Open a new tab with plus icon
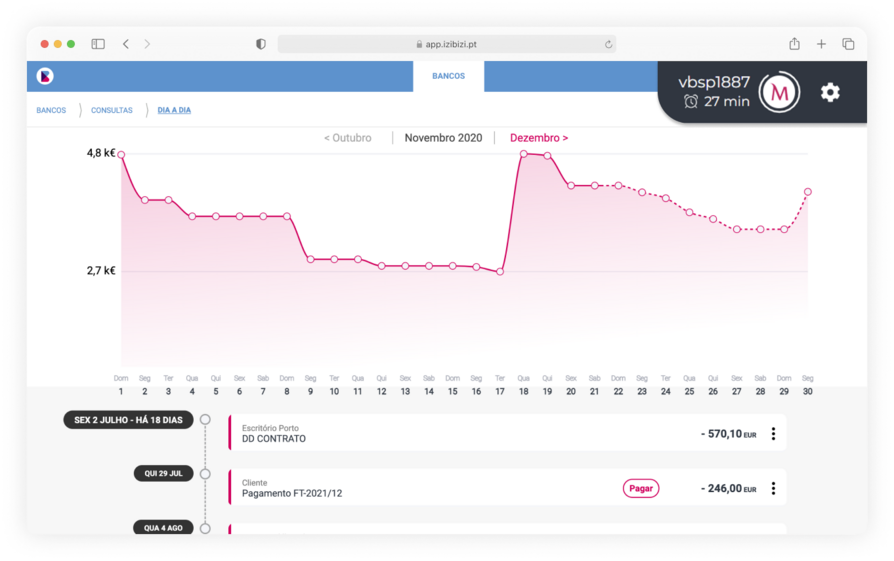The image size is (894, 561). [x=821, y=44]
